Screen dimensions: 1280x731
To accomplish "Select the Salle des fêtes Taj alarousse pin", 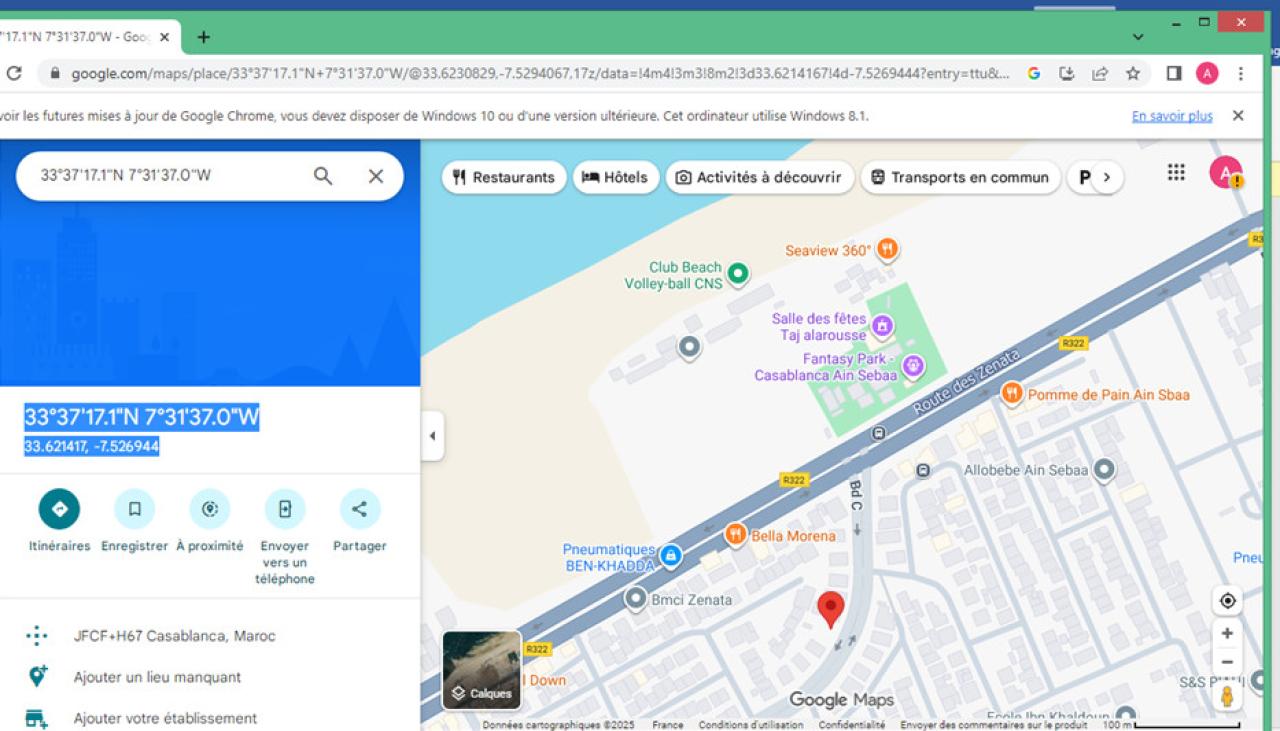I will [882, 325].
